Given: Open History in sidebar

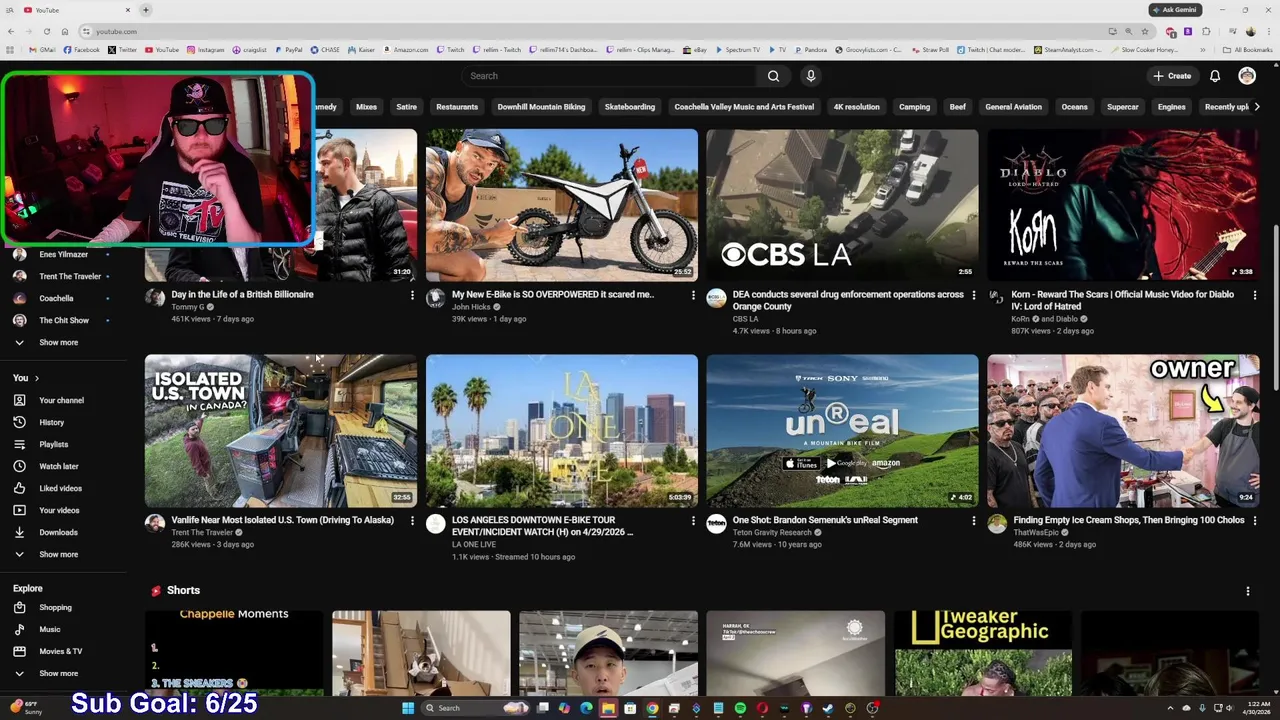Looking at the screenshot, I should (51, 422).
